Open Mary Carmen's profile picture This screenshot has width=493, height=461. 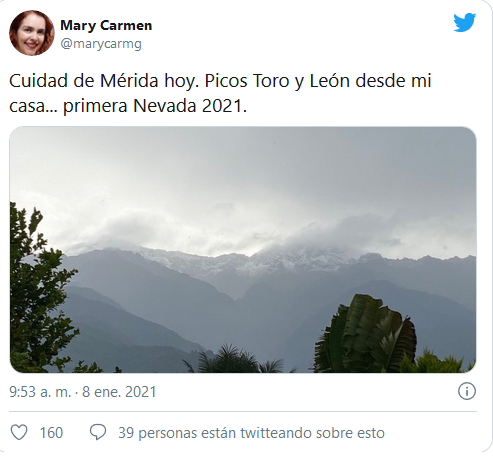(x=32, y=33)
